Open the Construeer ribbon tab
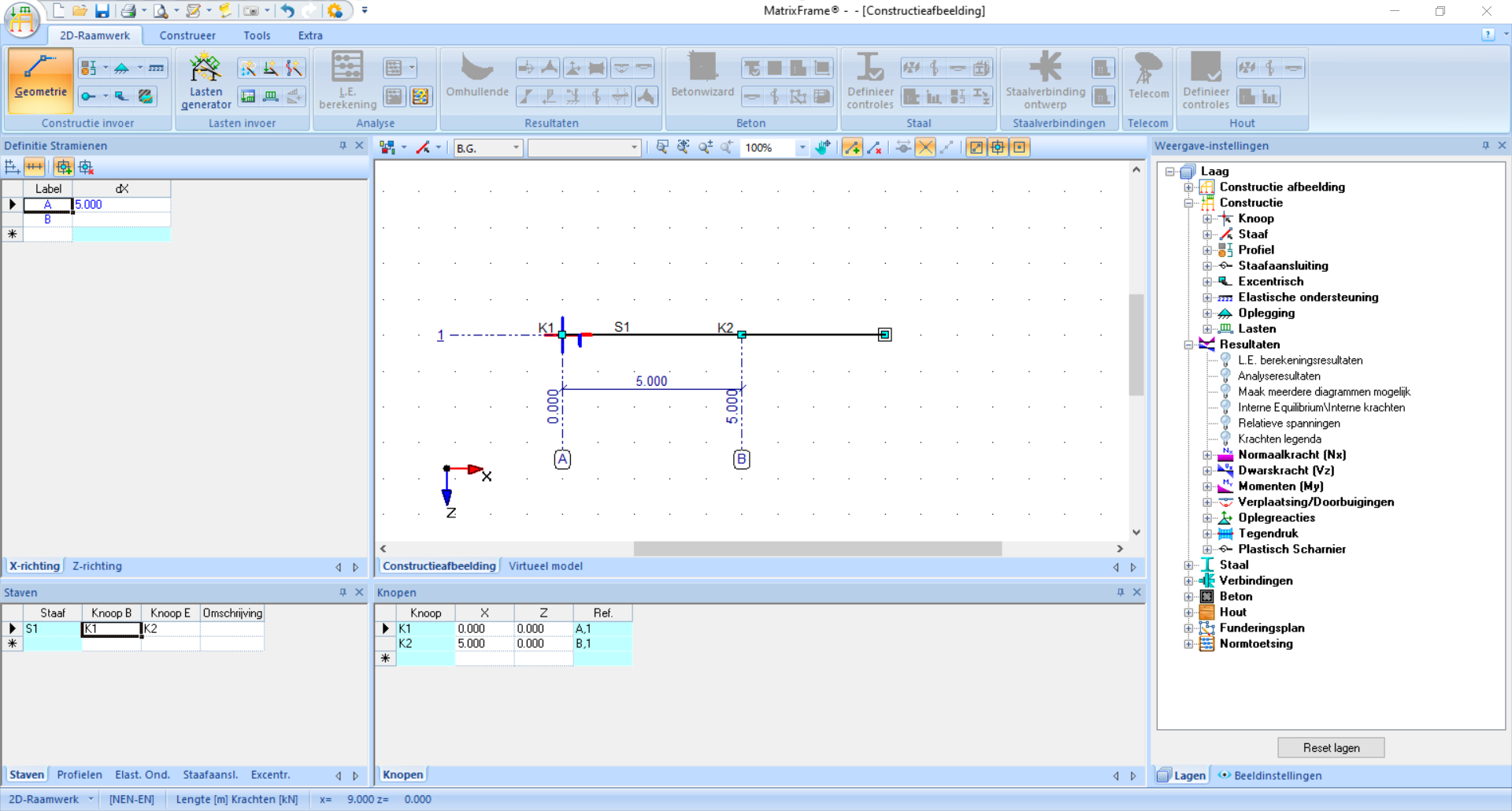 (x=187, y=35)
